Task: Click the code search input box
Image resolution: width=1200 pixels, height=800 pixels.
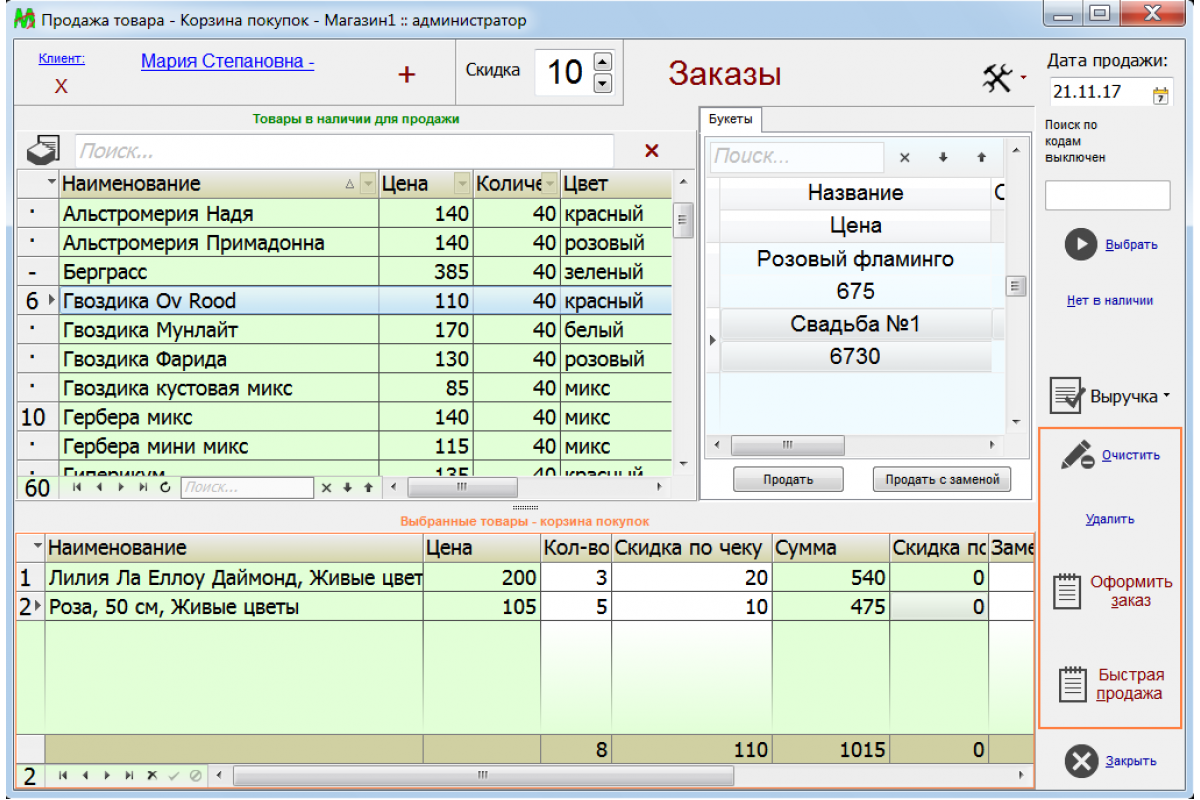Action: [x=1107, y=195]
